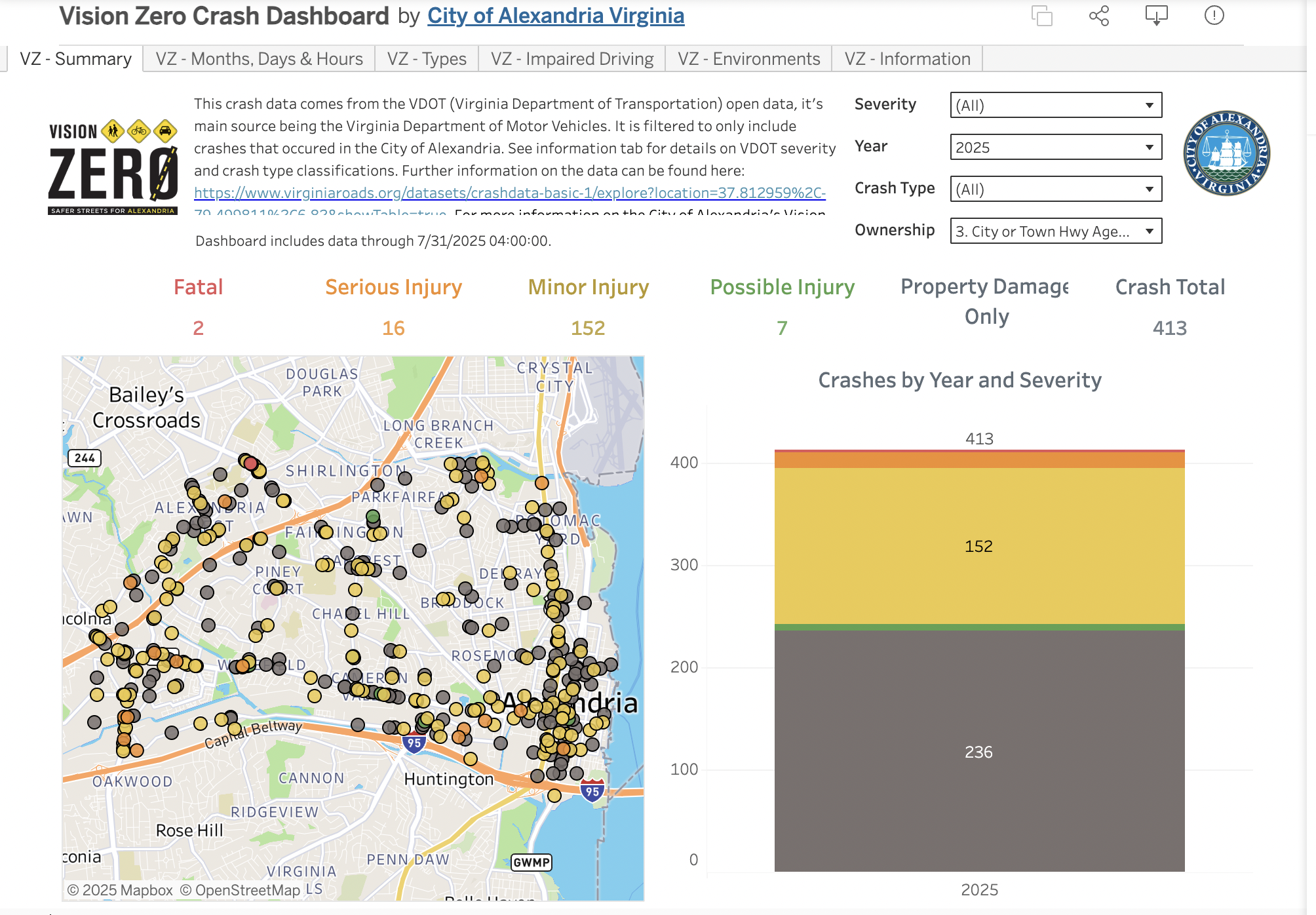Switch to VZ - Types tab
Screen dimensions: 1316x915
[427, 59]
